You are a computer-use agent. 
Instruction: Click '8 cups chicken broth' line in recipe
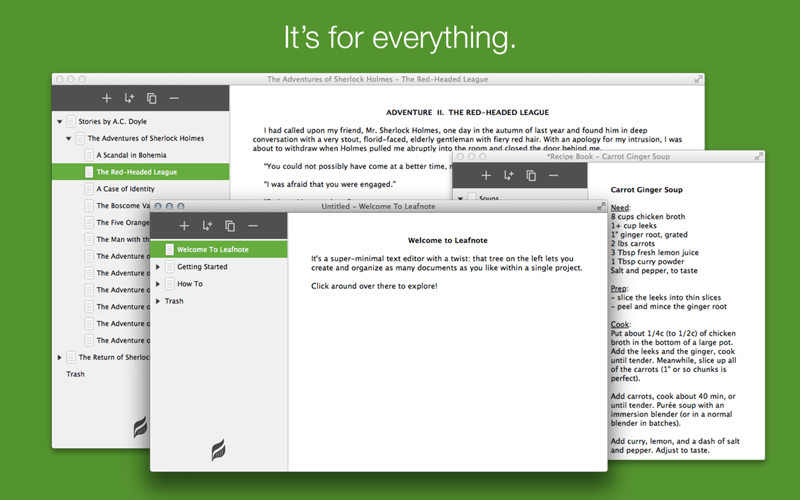pyautogui.click(x=648, y=216)
